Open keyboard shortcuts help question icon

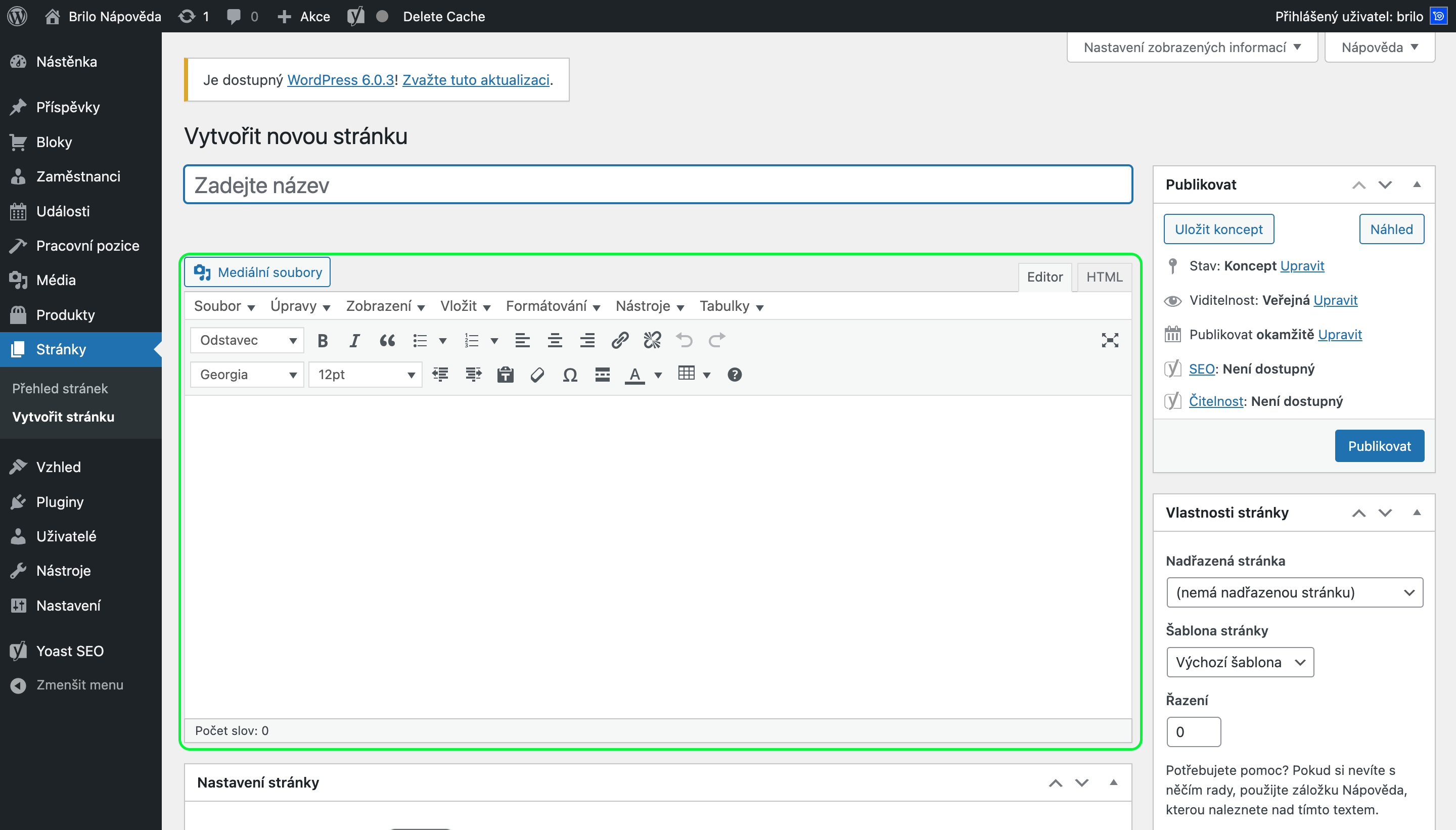tap(734, 375)
